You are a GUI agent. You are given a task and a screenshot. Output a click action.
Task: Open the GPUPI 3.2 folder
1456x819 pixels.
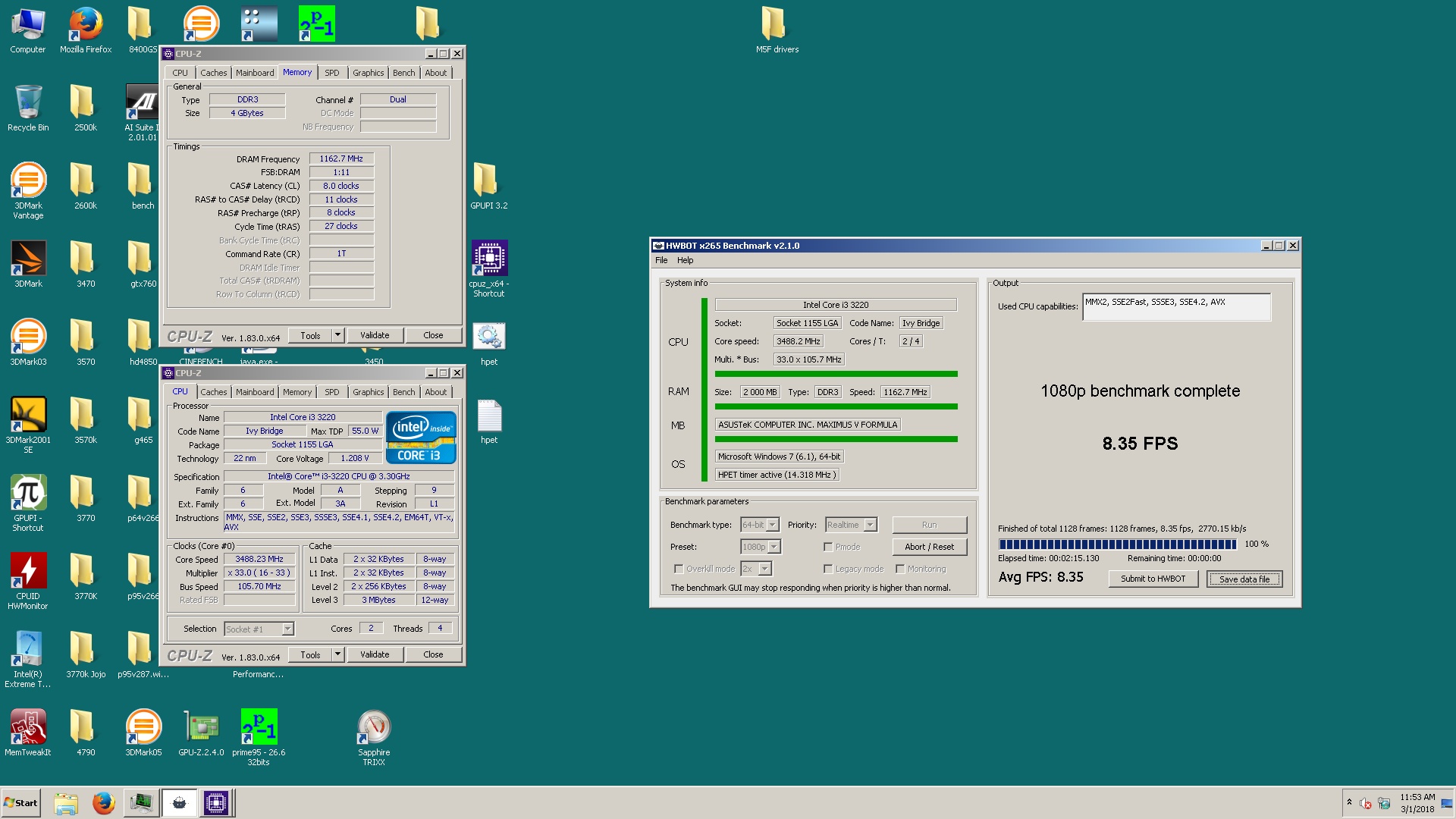coord(489,187)
